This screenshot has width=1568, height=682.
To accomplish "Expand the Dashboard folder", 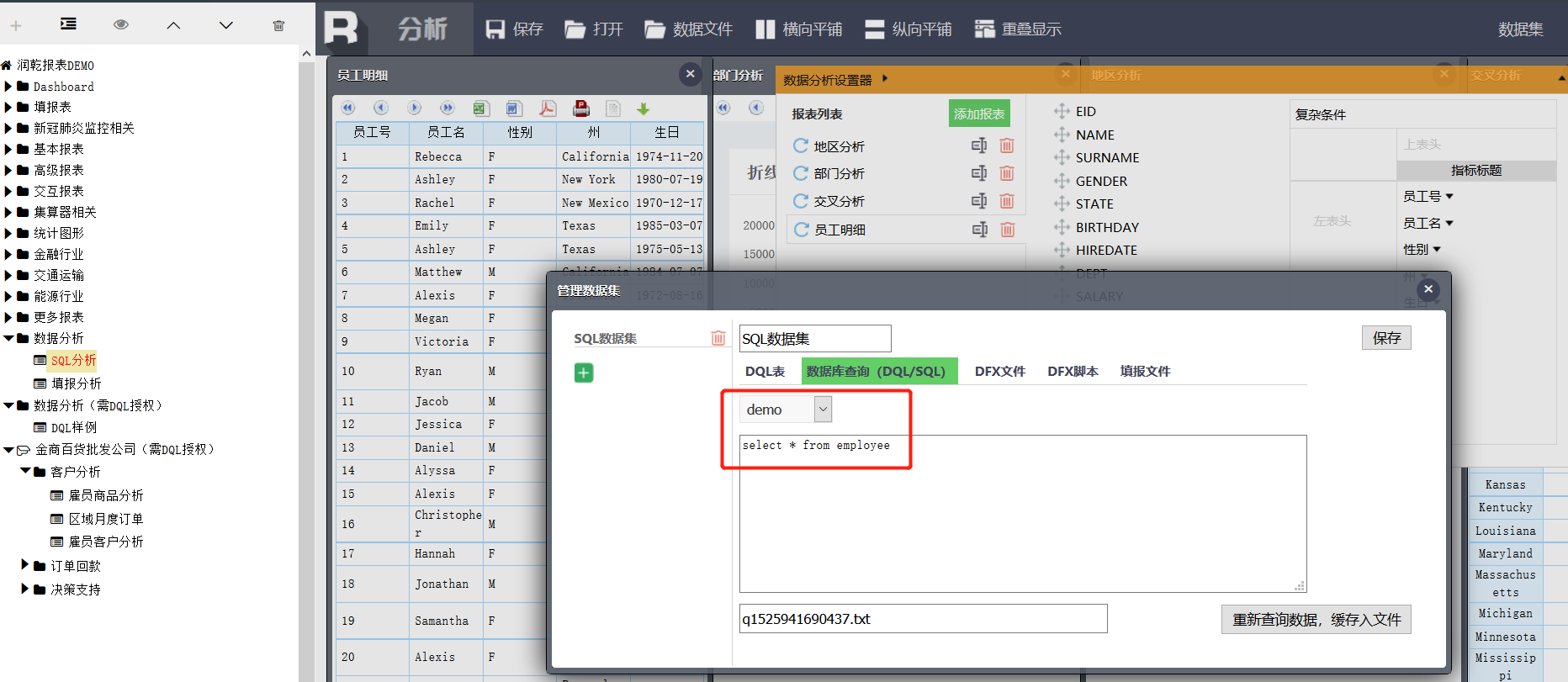I will click(8, 86).
